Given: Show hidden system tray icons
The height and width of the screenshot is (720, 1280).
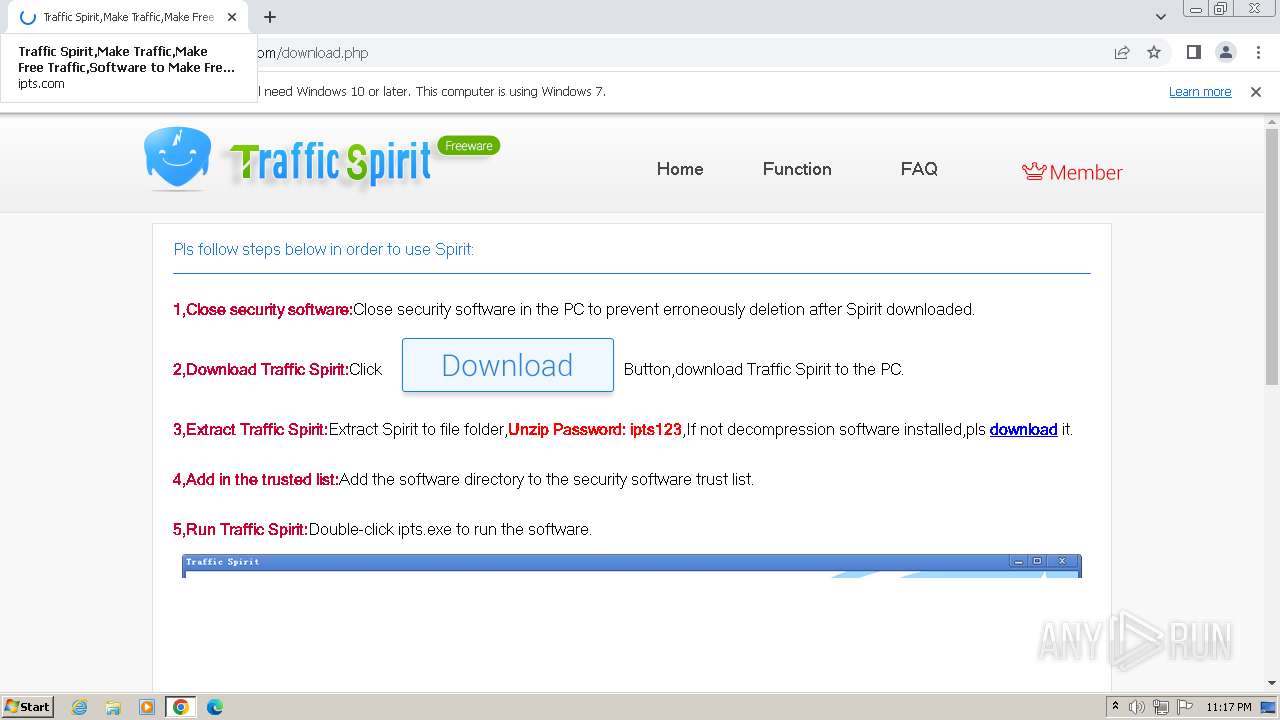Looking at the screenshot, I should 1115,707.
